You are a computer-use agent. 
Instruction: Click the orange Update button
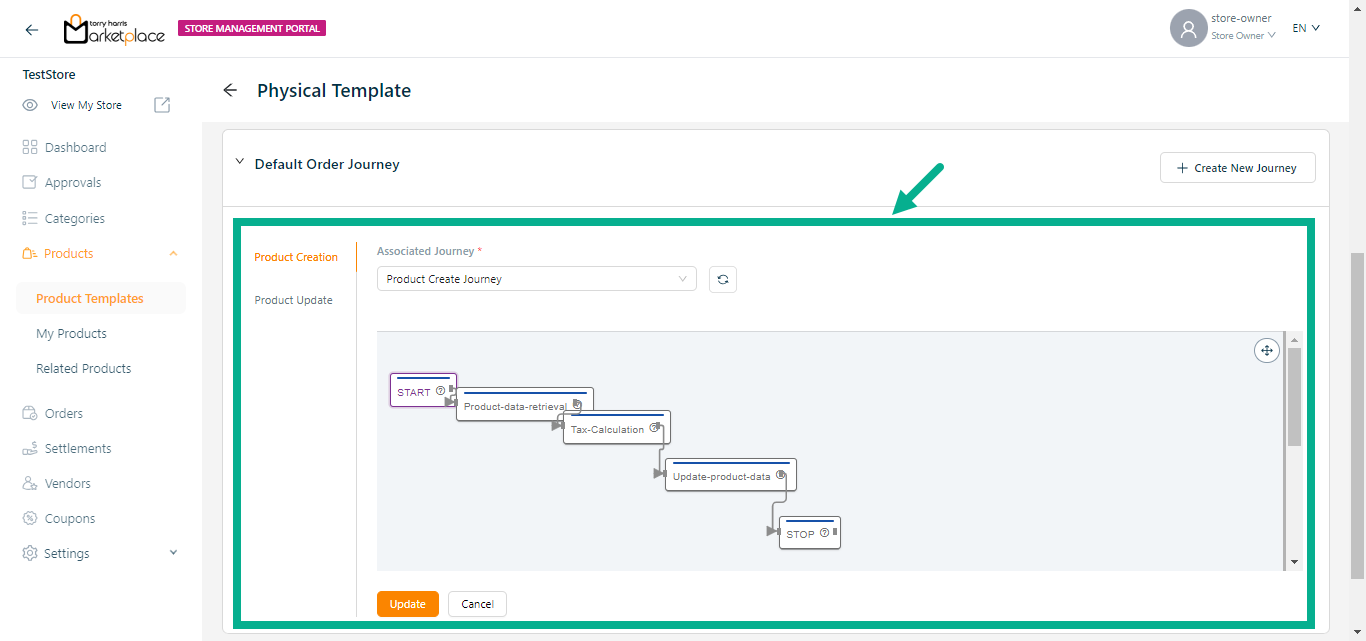tap(407, 604)
